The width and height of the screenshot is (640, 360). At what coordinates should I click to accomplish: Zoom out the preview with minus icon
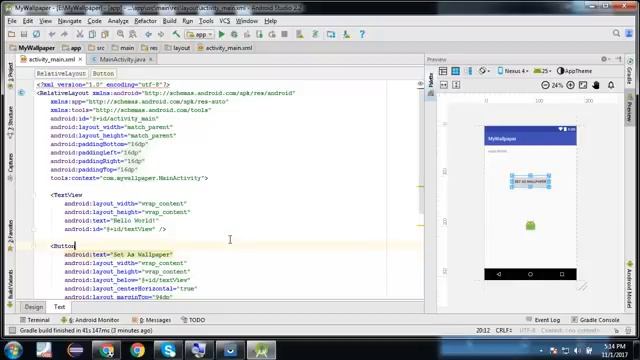click(x=545, y=85)
